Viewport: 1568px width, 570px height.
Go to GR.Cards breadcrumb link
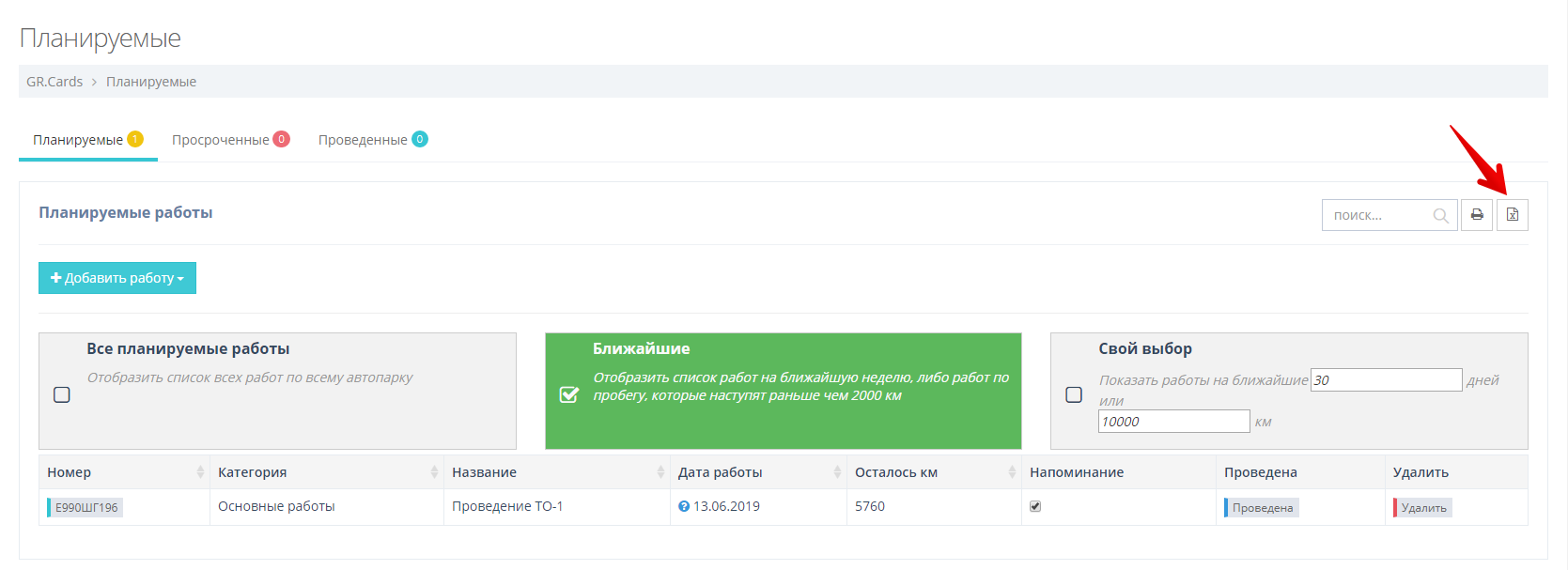[54, 82]
